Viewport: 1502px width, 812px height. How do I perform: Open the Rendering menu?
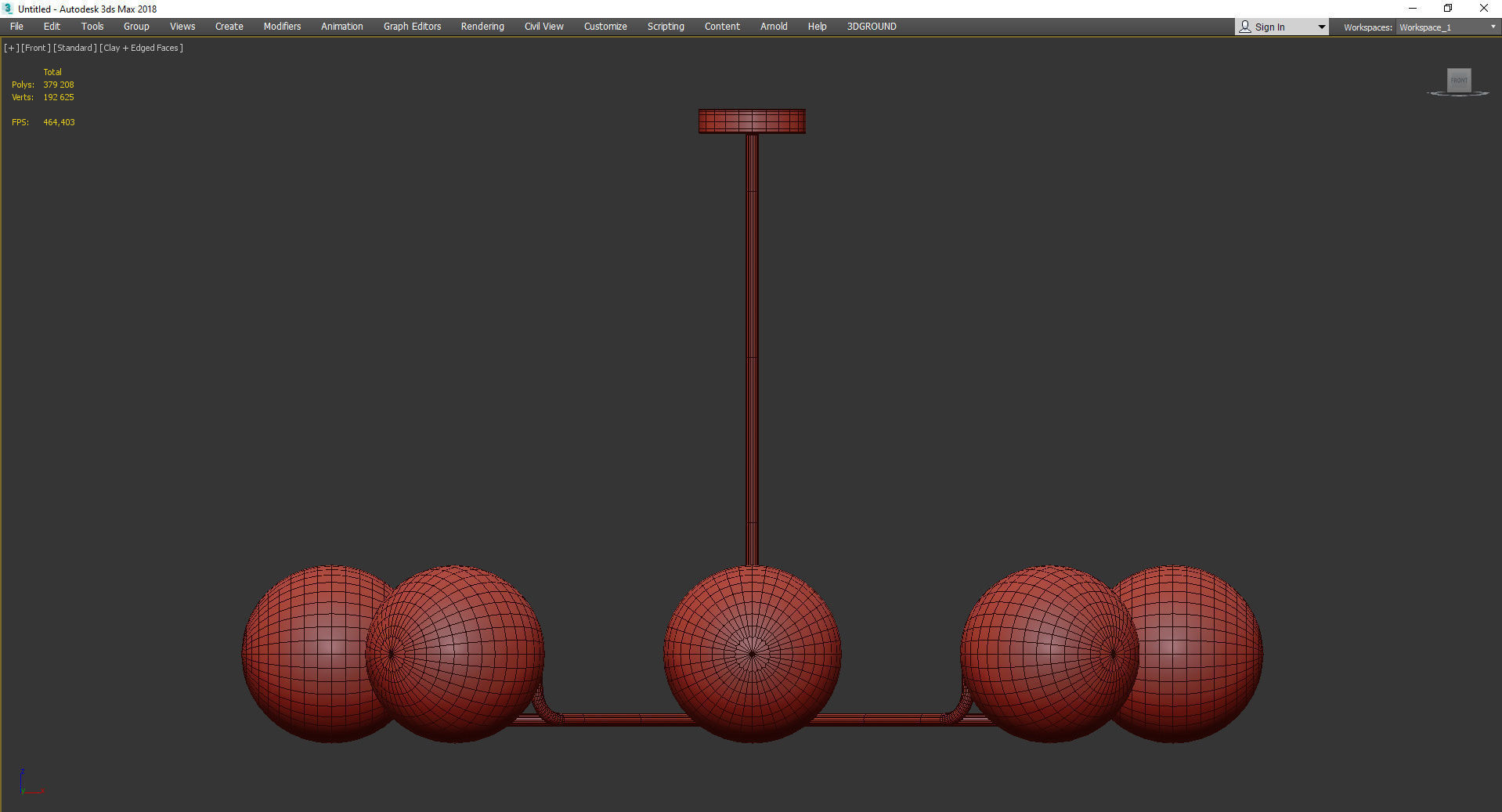click(482, 27)
